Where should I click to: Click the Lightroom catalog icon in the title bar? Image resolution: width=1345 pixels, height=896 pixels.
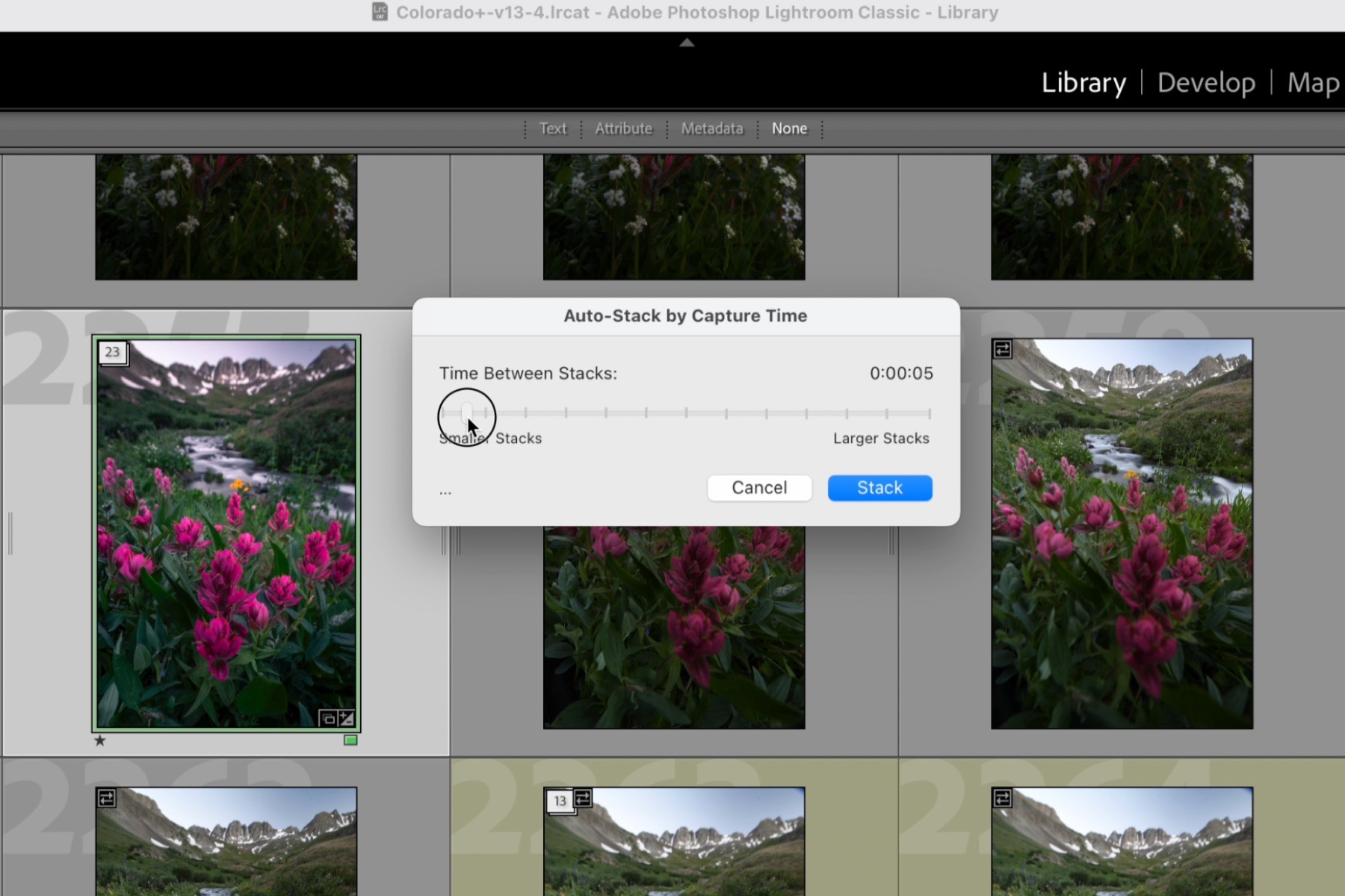pyautogui.click(x=380, y=12)
